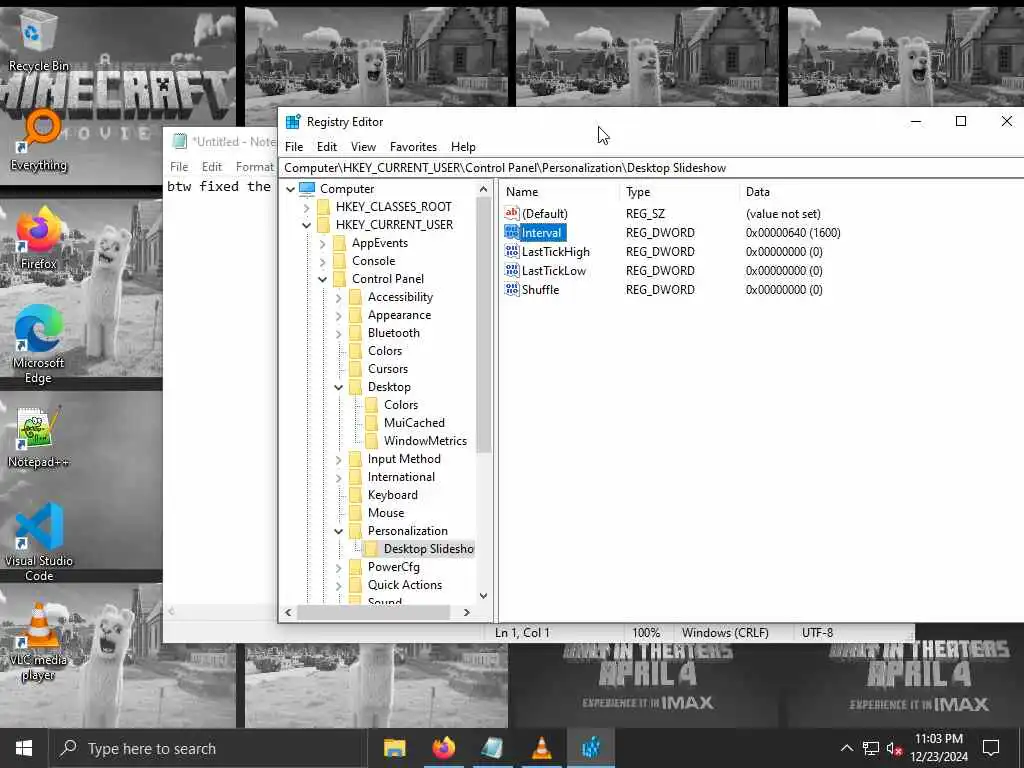Open the Recycle Bin desktop icon
Viewport: 1024px width, 768px height.
point(38,40)
